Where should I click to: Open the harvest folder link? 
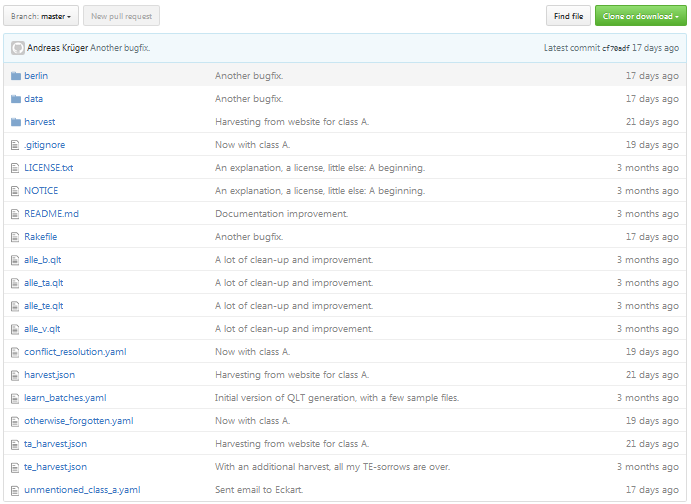(40, 122)
